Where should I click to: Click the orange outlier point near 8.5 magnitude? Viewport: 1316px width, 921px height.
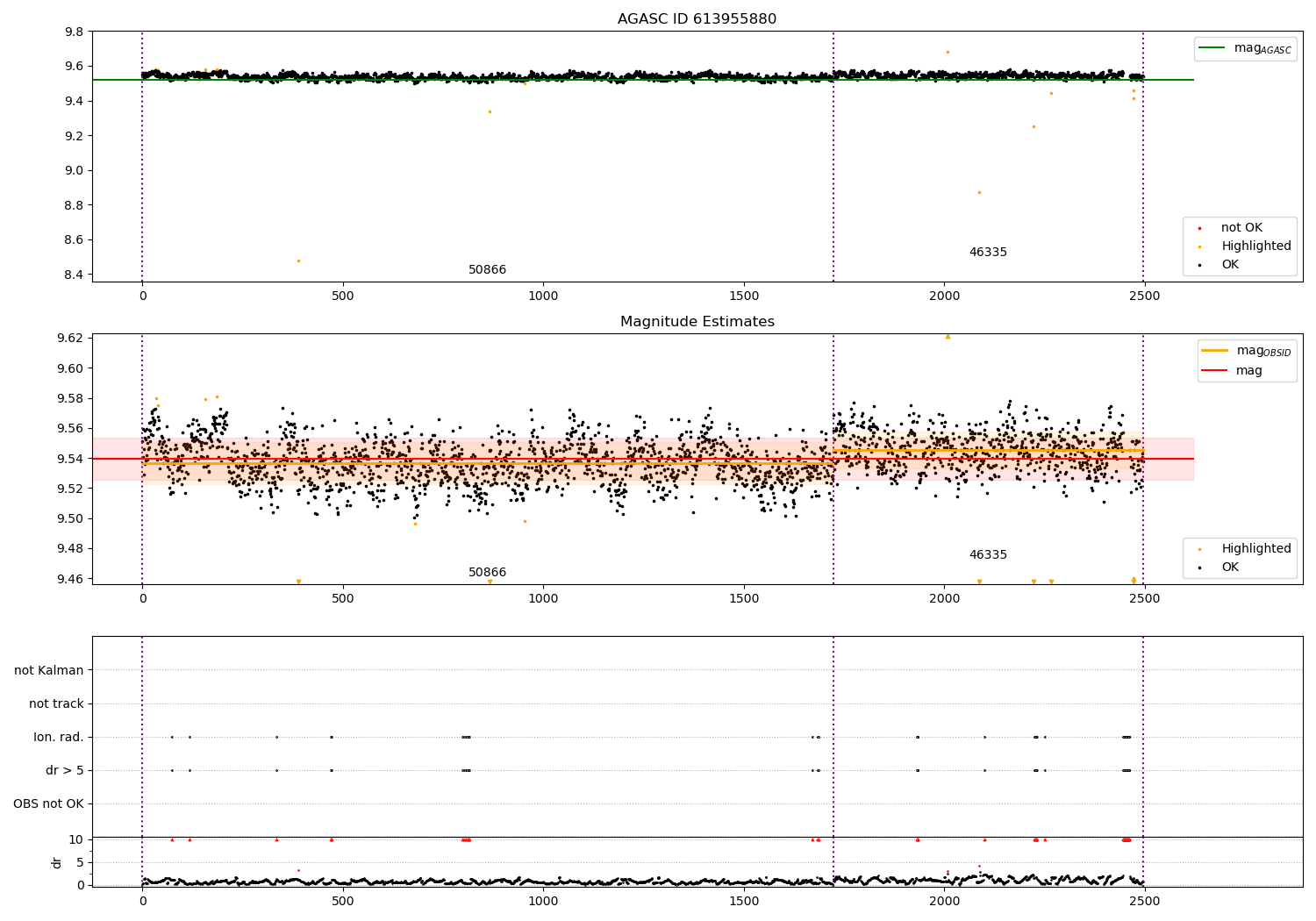pyautogui.click(x=298, y=261)
